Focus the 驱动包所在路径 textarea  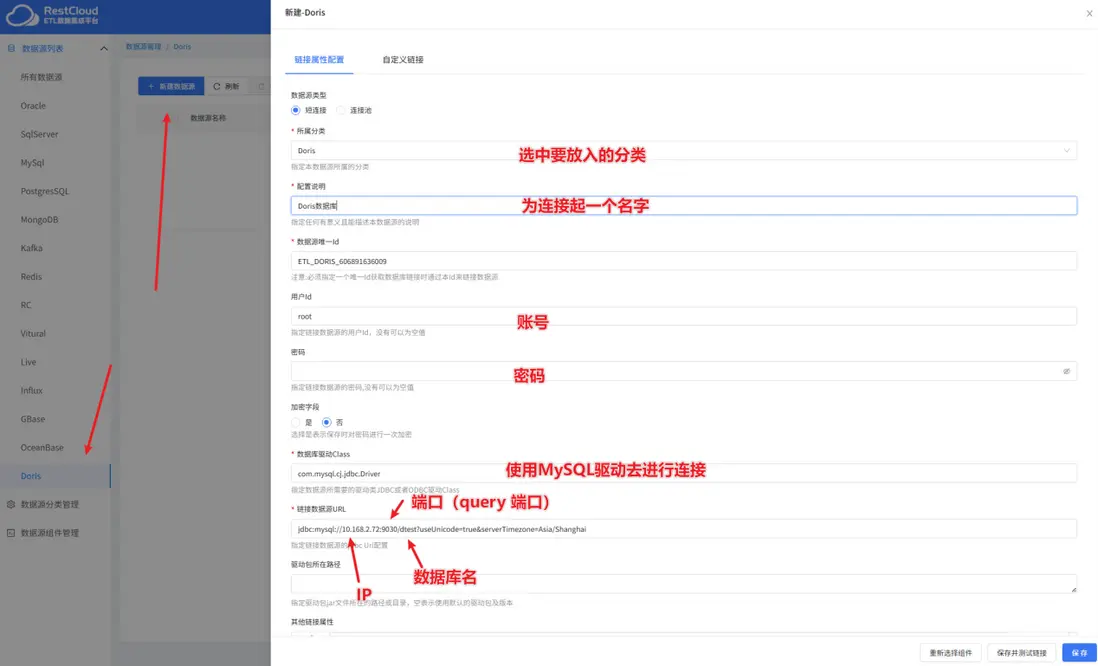point(683,584)
